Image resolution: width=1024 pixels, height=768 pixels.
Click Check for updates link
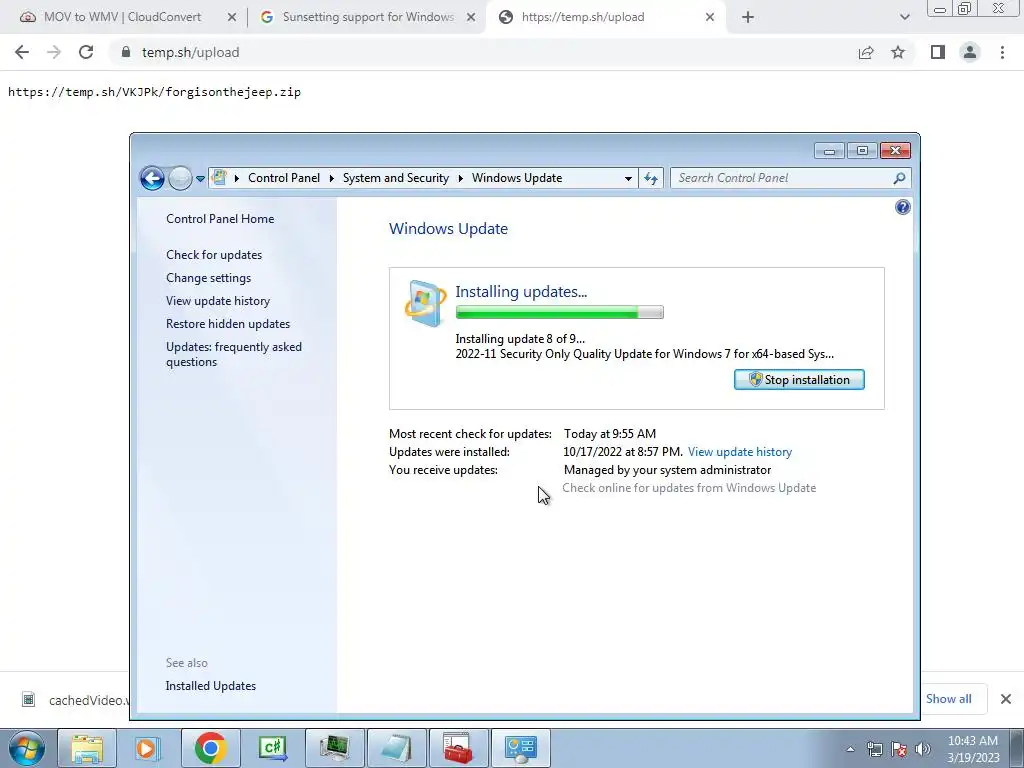tap(214, 255)
